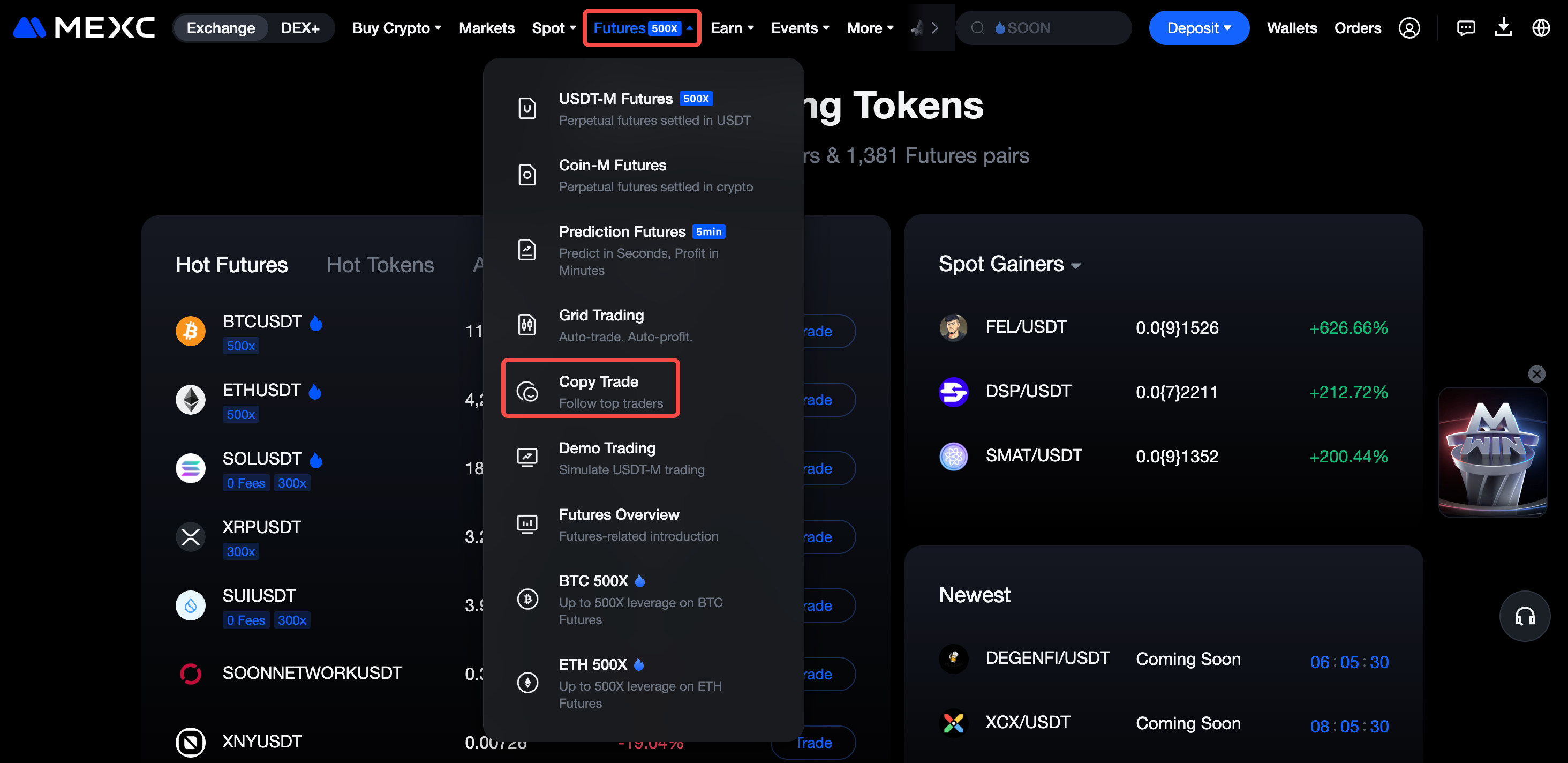
Task: Open the Deposit dropdown button
Action: point(1198,28)
